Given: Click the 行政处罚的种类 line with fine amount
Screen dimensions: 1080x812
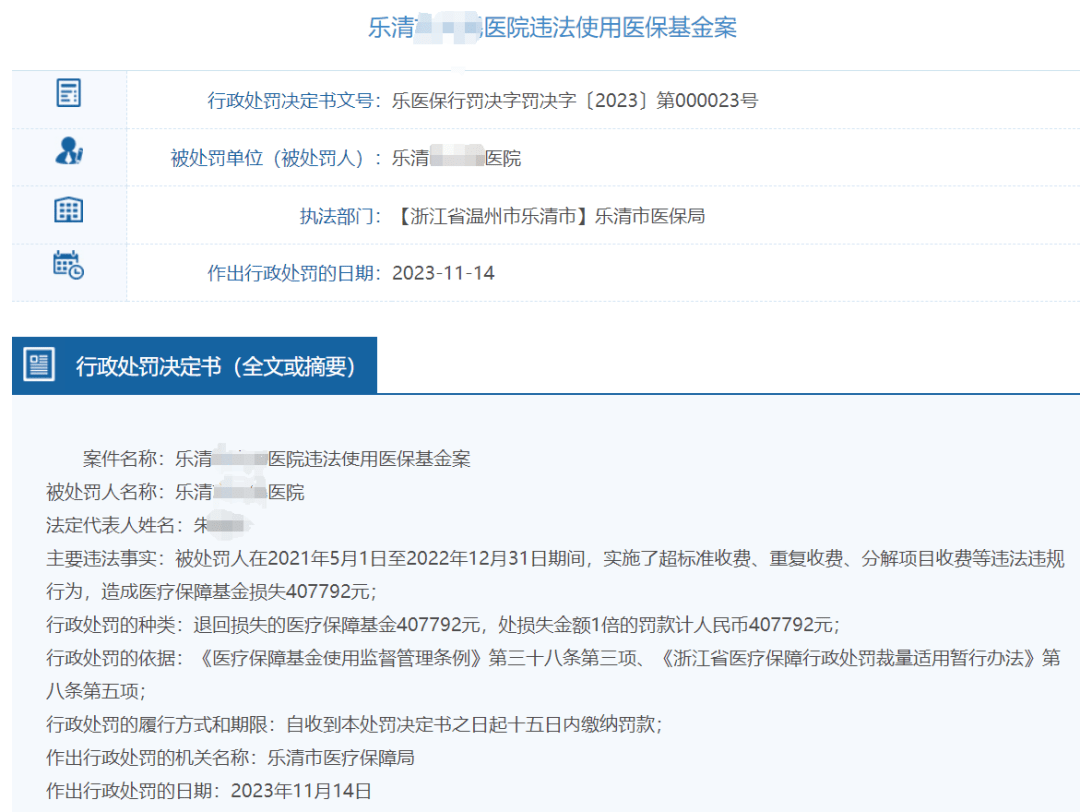Looking at the screenshot, I should pyautogui.click(x=442, y=625).
